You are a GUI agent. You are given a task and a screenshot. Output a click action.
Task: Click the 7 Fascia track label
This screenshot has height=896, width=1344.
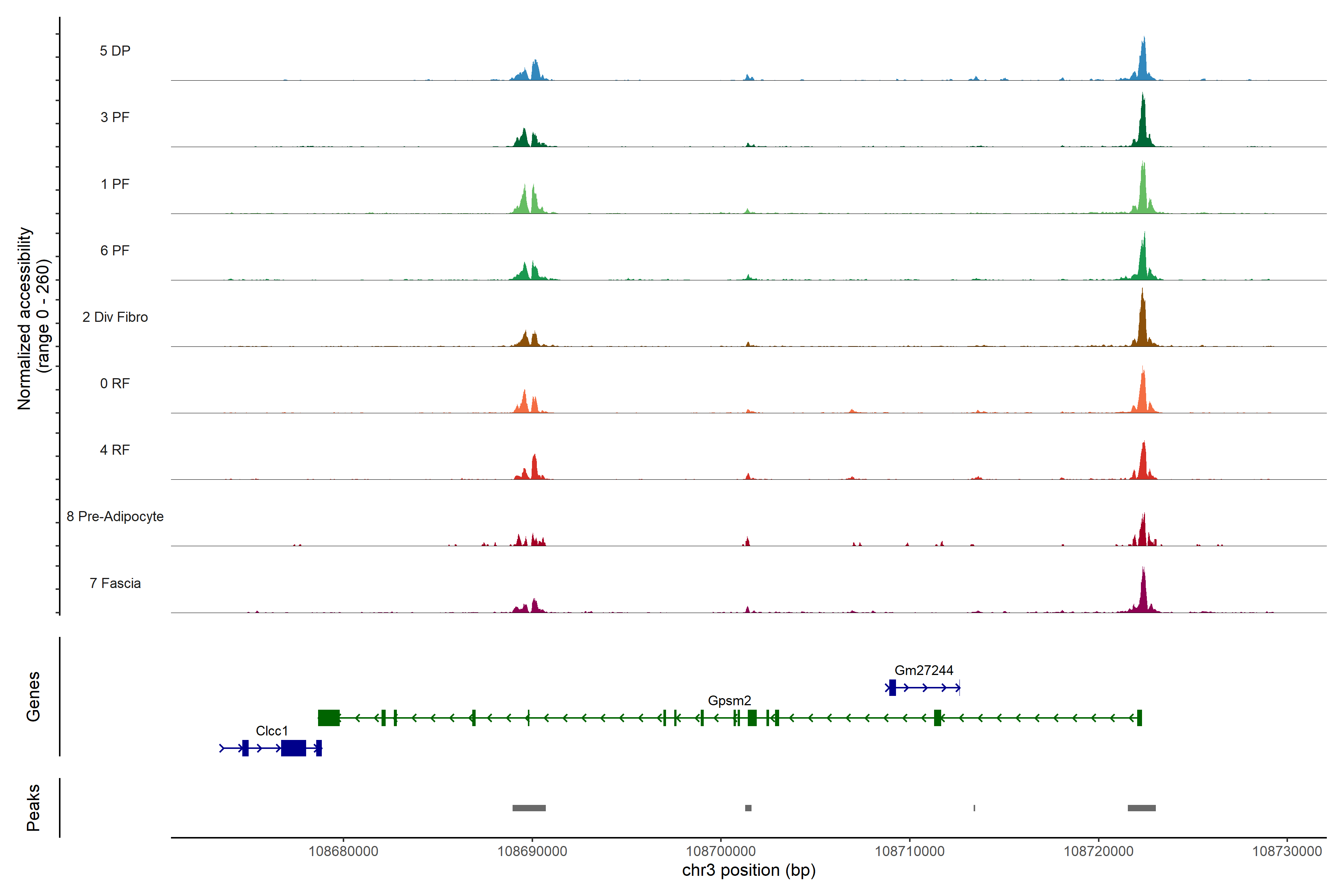pyautogui.click(x=115, y=584)
